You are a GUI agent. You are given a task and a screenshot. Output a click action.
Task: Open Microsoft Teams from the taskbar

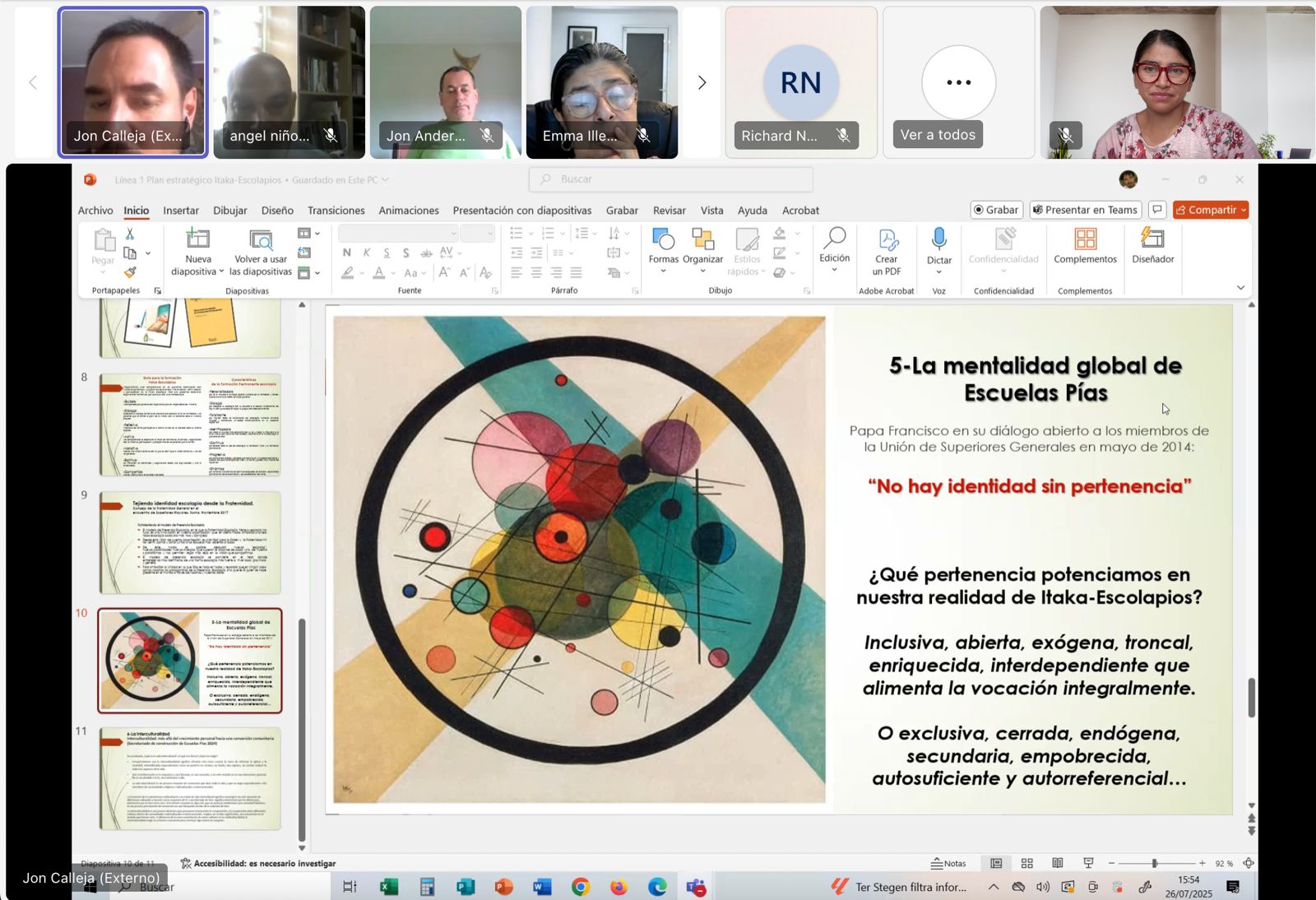click(x=696, y=887)
